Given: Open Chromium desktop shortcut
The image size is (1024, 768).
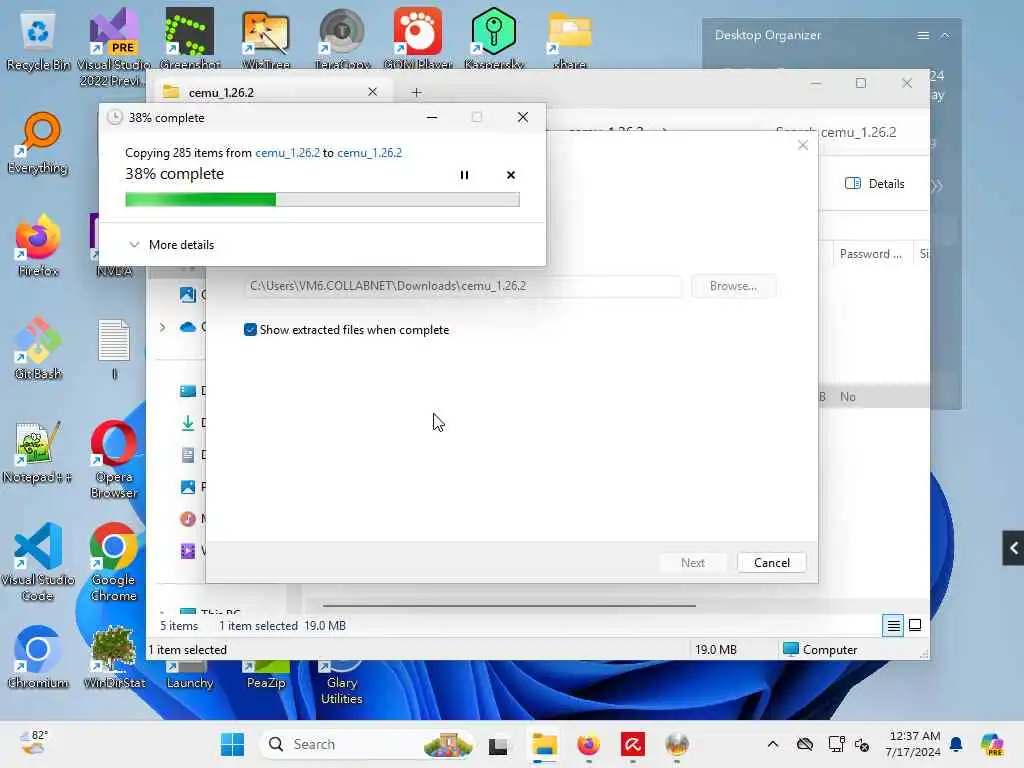Looking at the screenshot, I should click(x=38, y=658).
